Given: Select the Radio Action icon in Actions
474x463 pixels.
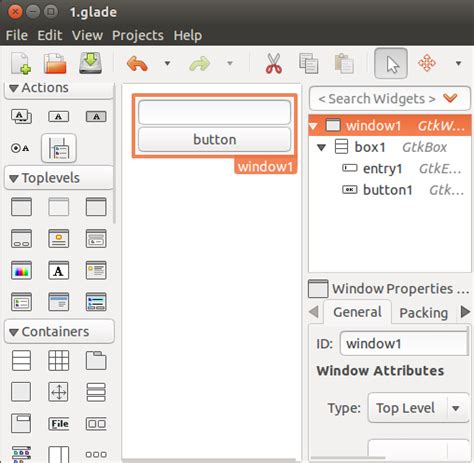Looking at the screenshot, I should pyautogui.click(x=21, y=148).
